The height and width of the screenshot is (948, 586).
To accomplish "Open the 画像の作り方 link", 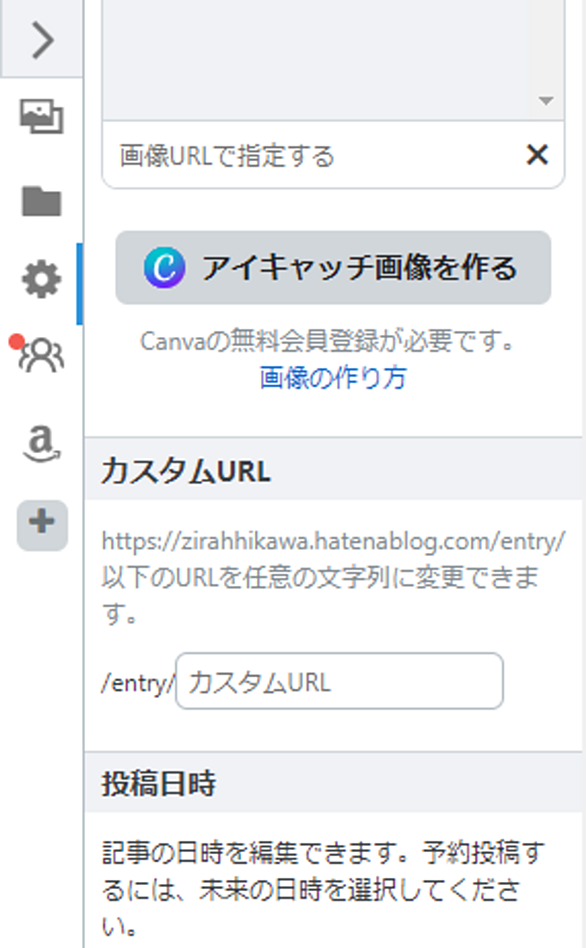I will (x=333, y=378).
